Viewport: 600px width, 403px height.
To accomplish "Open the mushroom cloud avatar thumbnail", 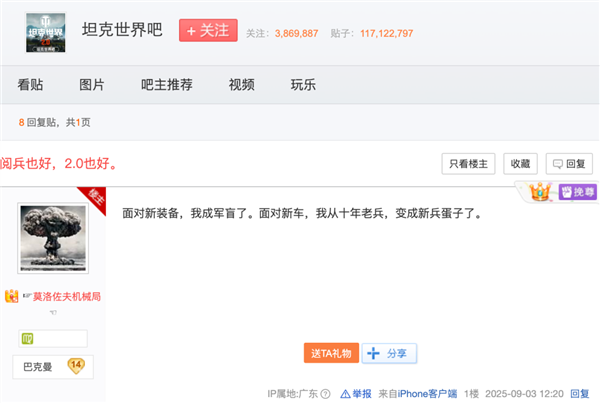I will (52, 239).
